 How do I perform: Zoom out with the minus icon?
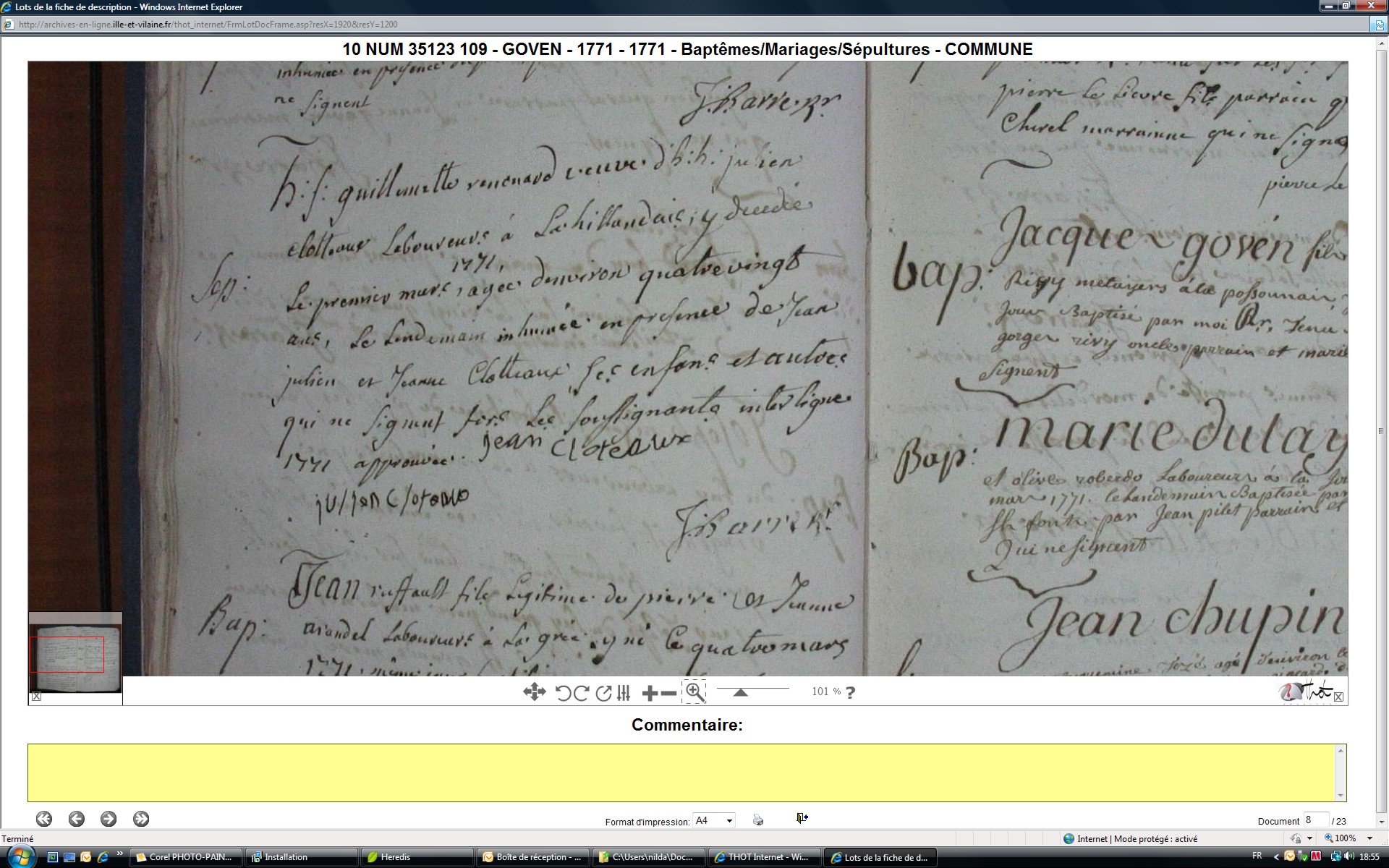coord(669,693)
